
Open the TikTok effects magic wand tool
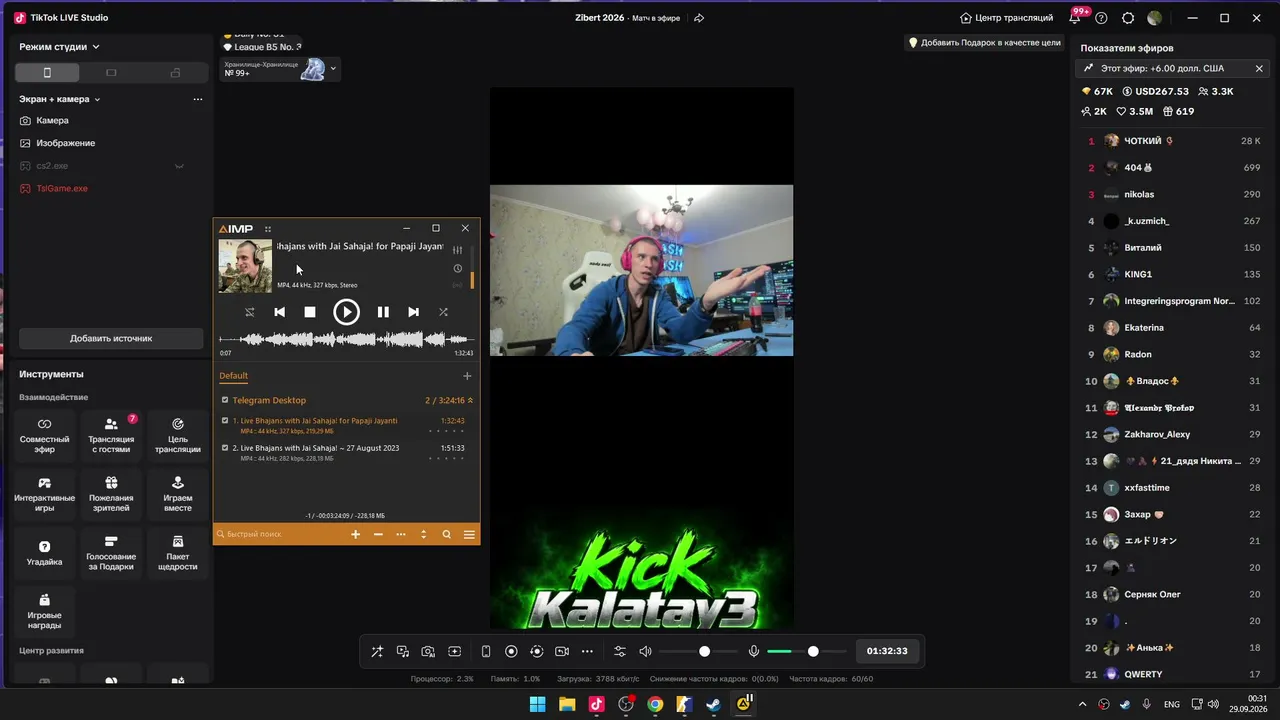[x=377, y=651]
